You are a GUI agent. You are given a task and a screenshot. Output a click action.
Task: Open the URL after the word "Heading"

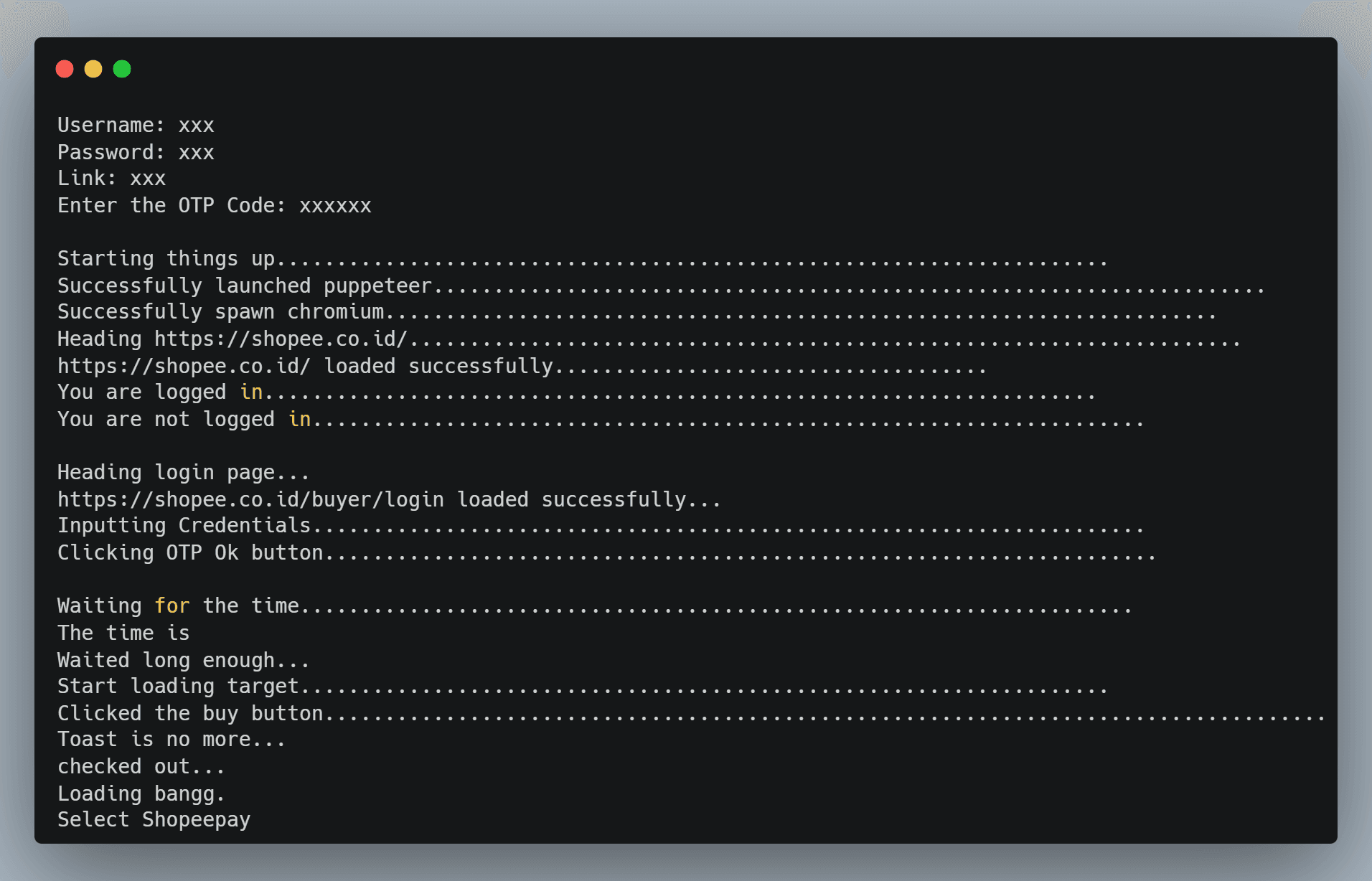[x=281, y=339]
